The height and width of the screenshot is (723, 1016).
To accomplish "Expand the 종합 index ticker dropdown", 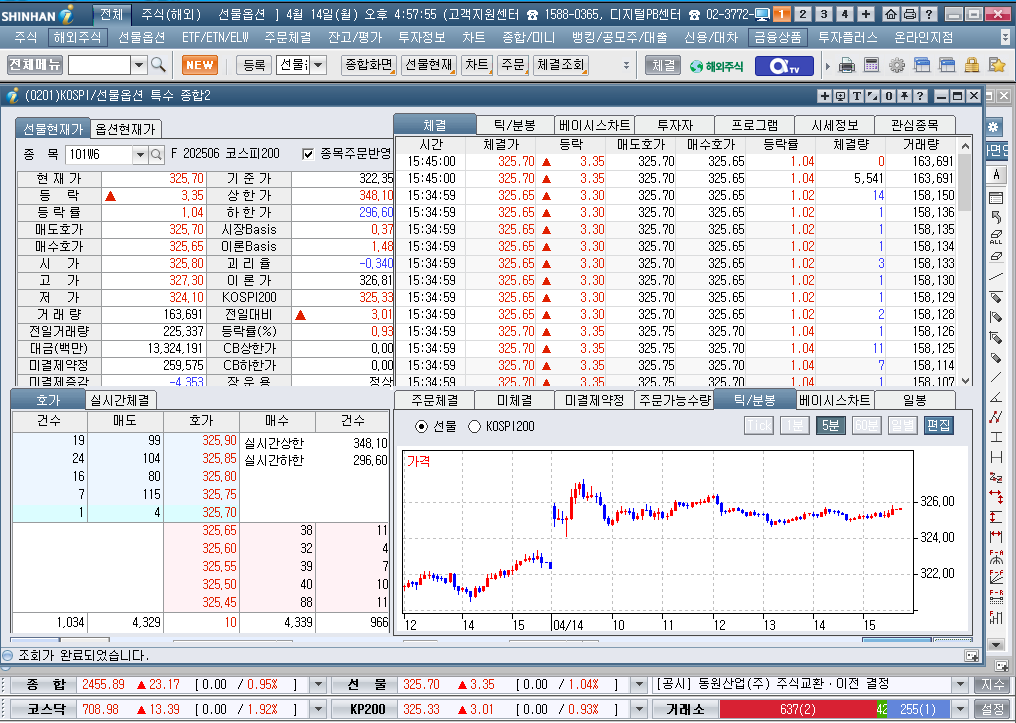I will 318,684.
